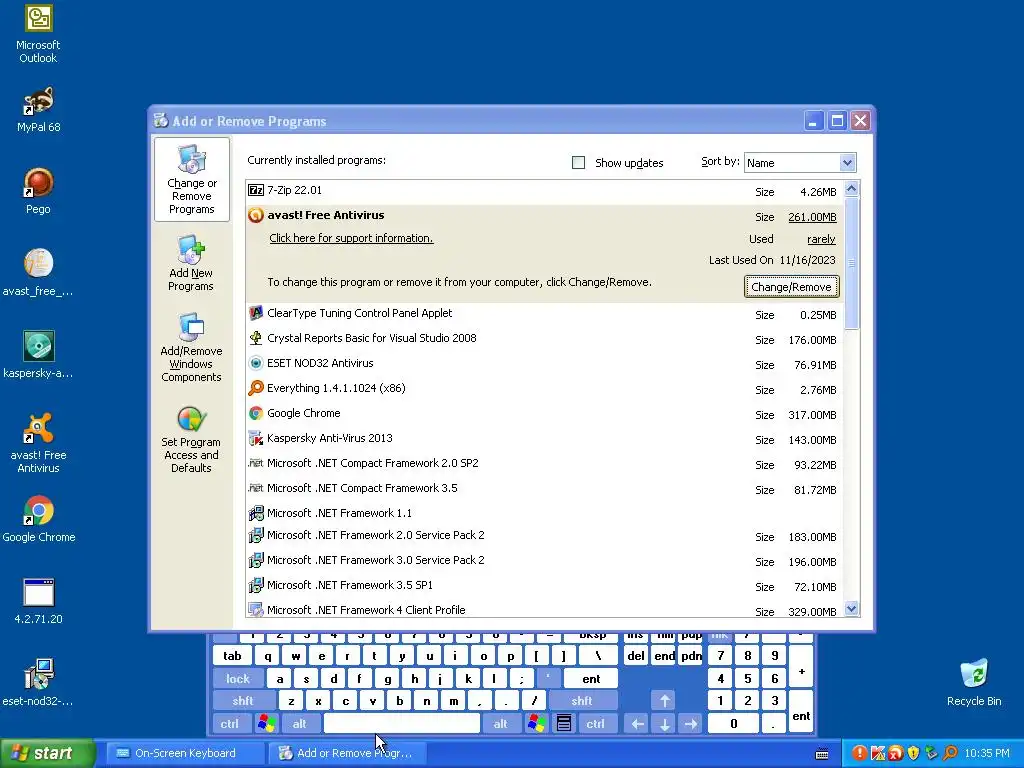
Task: Click the ent key beside the apostrophe key
Action: click(591, 679)
